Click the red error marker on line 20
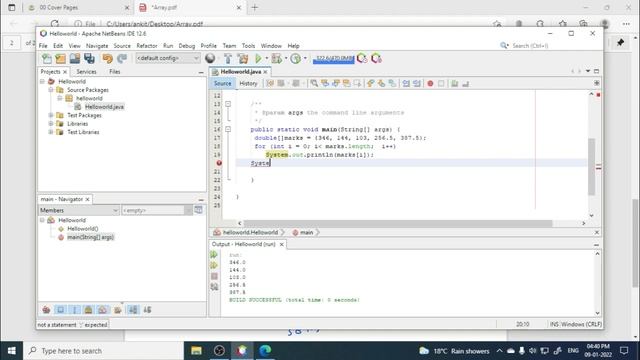 pyautogui.click(x=219, y=163)
